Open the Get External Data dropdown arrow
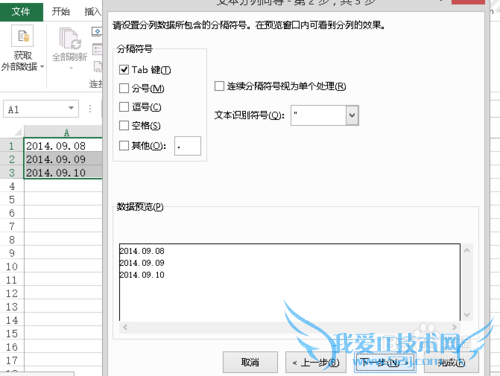The width and height of the screenshot is (500, 376). click(42, 67)
